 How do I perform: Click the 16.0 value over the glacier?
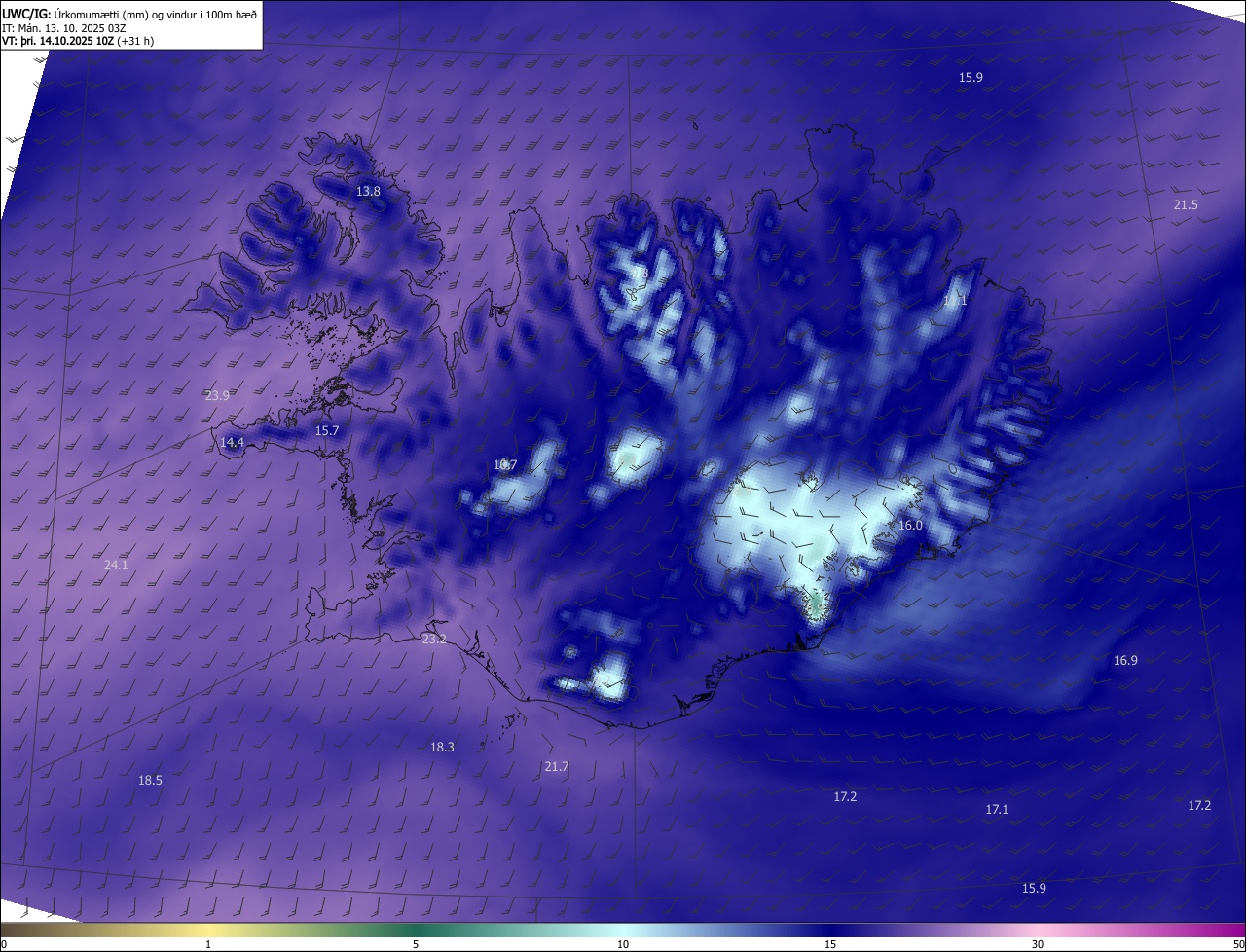(910, 525)
